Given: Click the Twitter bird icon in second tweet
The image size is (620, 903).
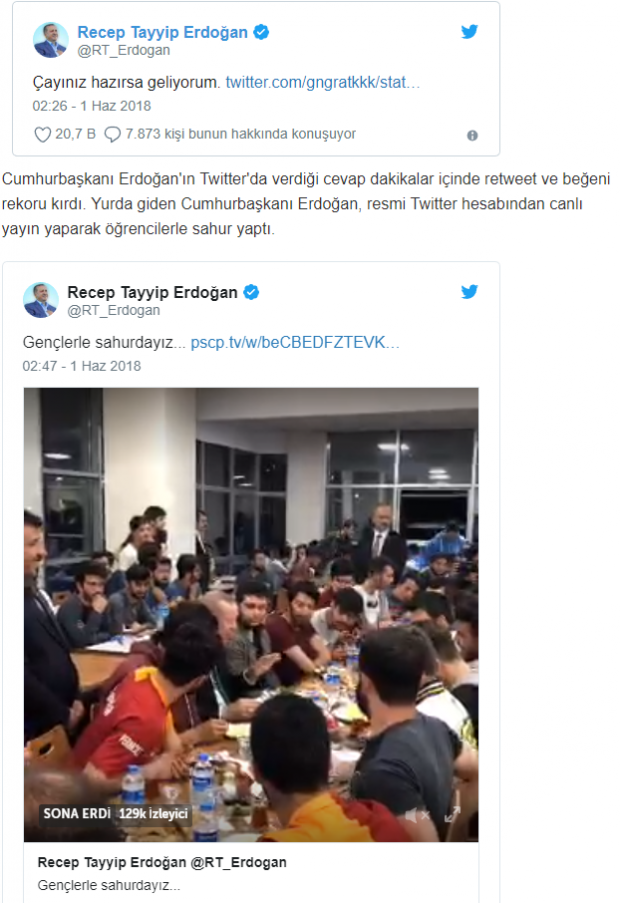Looking at the screenshot, I should coord(469,291).
